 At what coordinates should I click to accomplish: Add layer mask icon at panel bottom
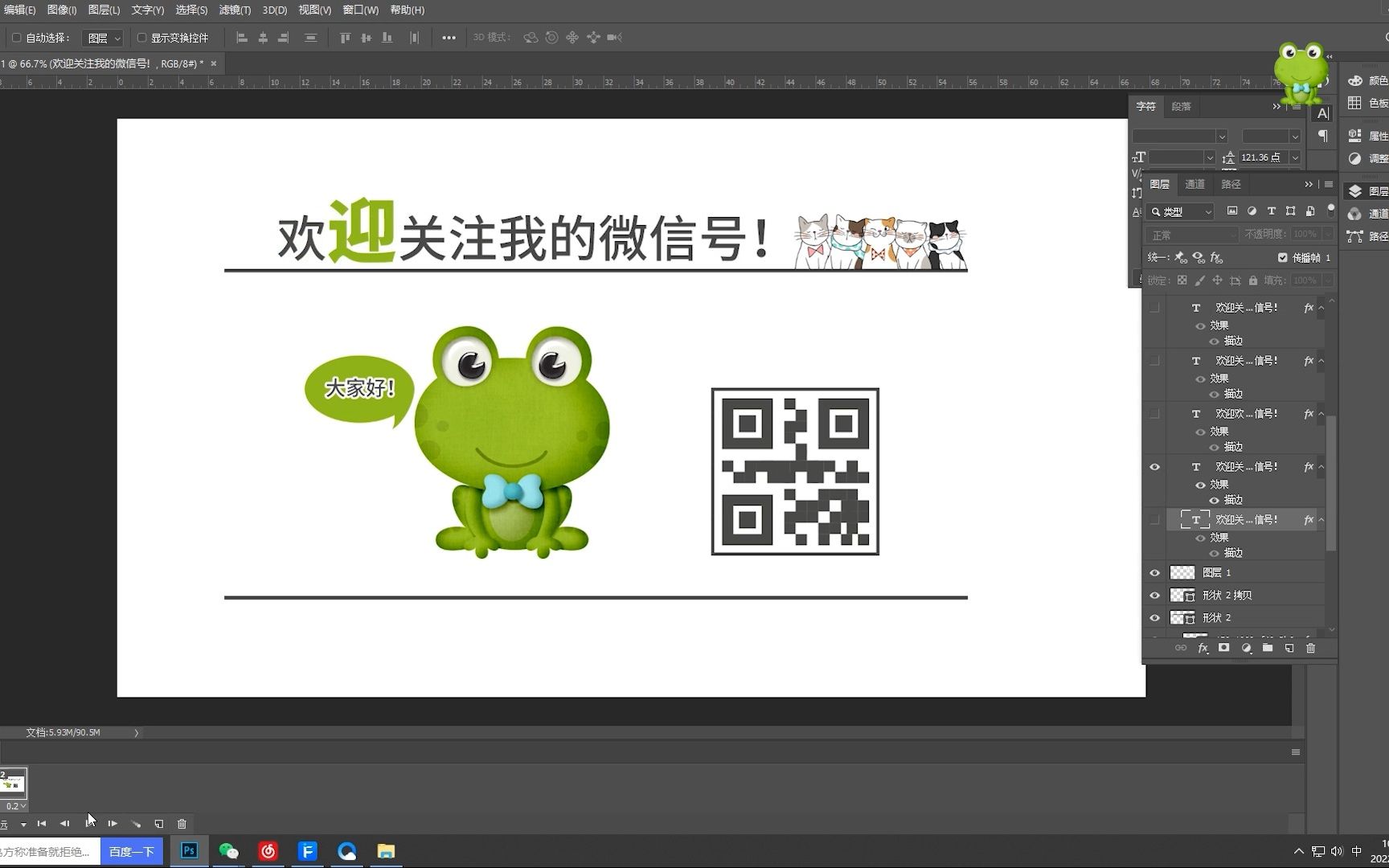[1223, 648]
